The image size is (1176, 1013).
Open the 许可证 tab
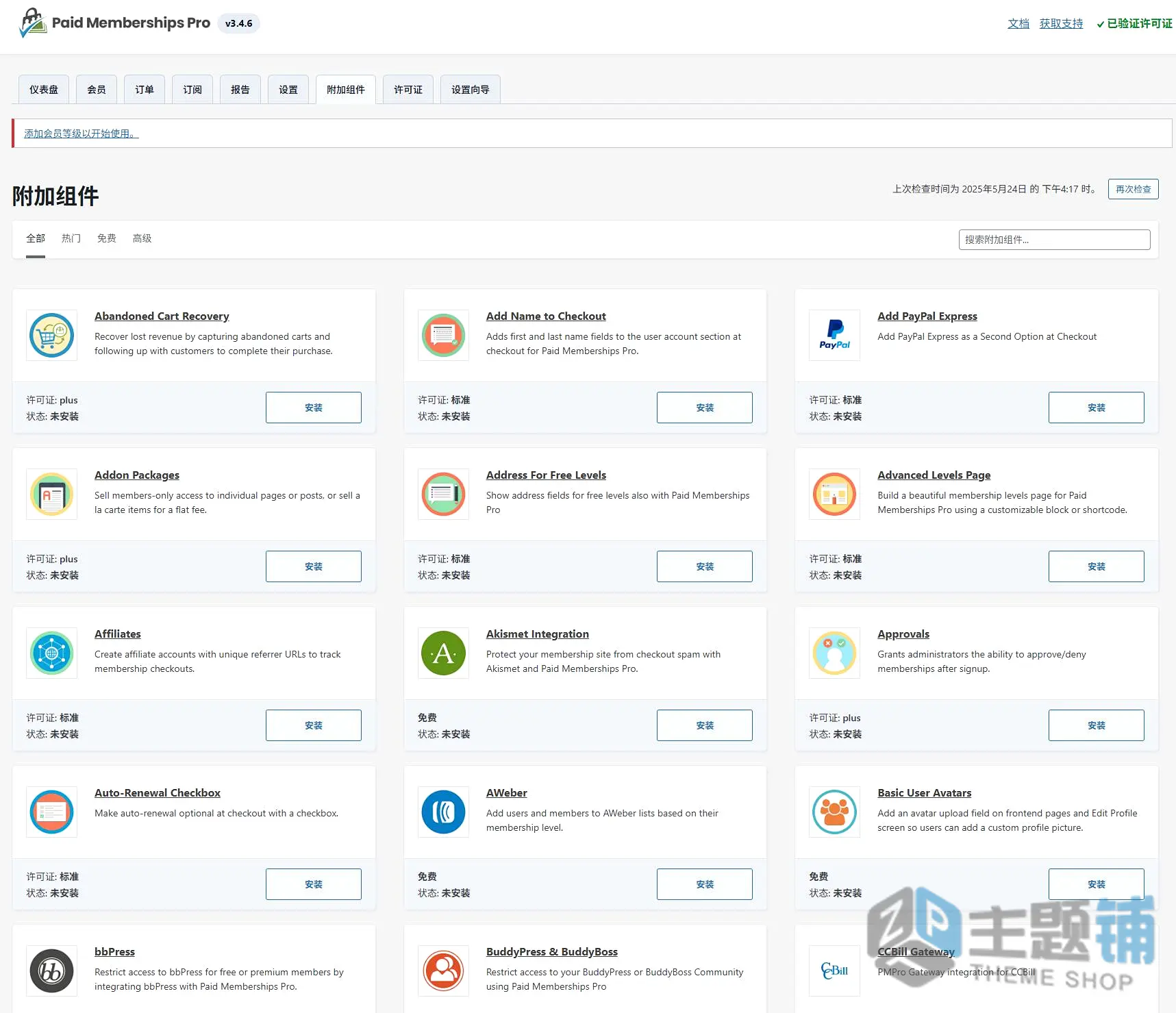[408, 90]
